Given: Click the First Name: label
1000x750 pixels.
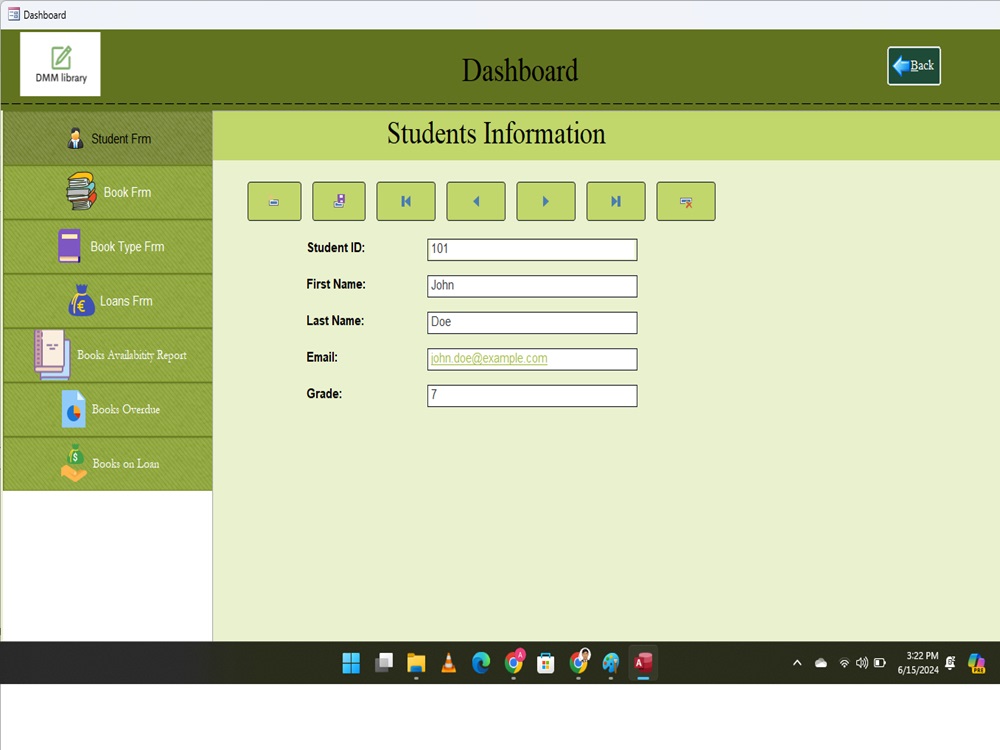Looking at the screenshot, I should point(336,284).
